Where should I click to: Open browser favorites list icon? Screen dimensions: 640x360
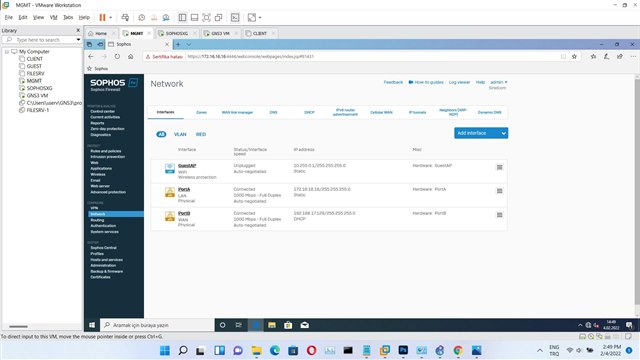point(593,56)
